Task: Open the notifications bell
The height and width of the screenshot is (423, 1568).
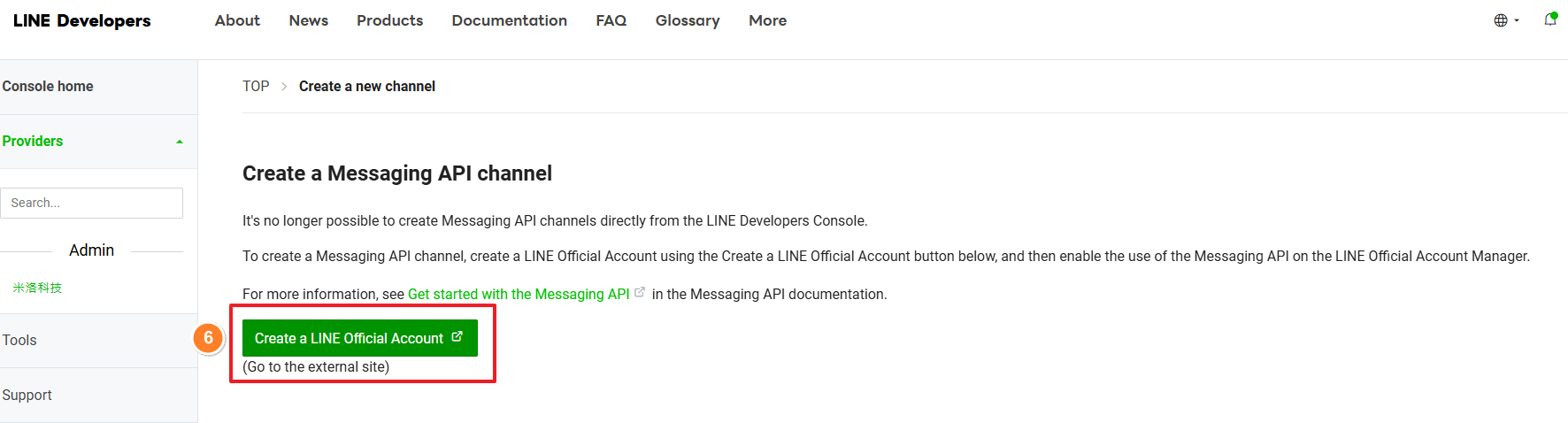Action: [x=1549, y=19]
